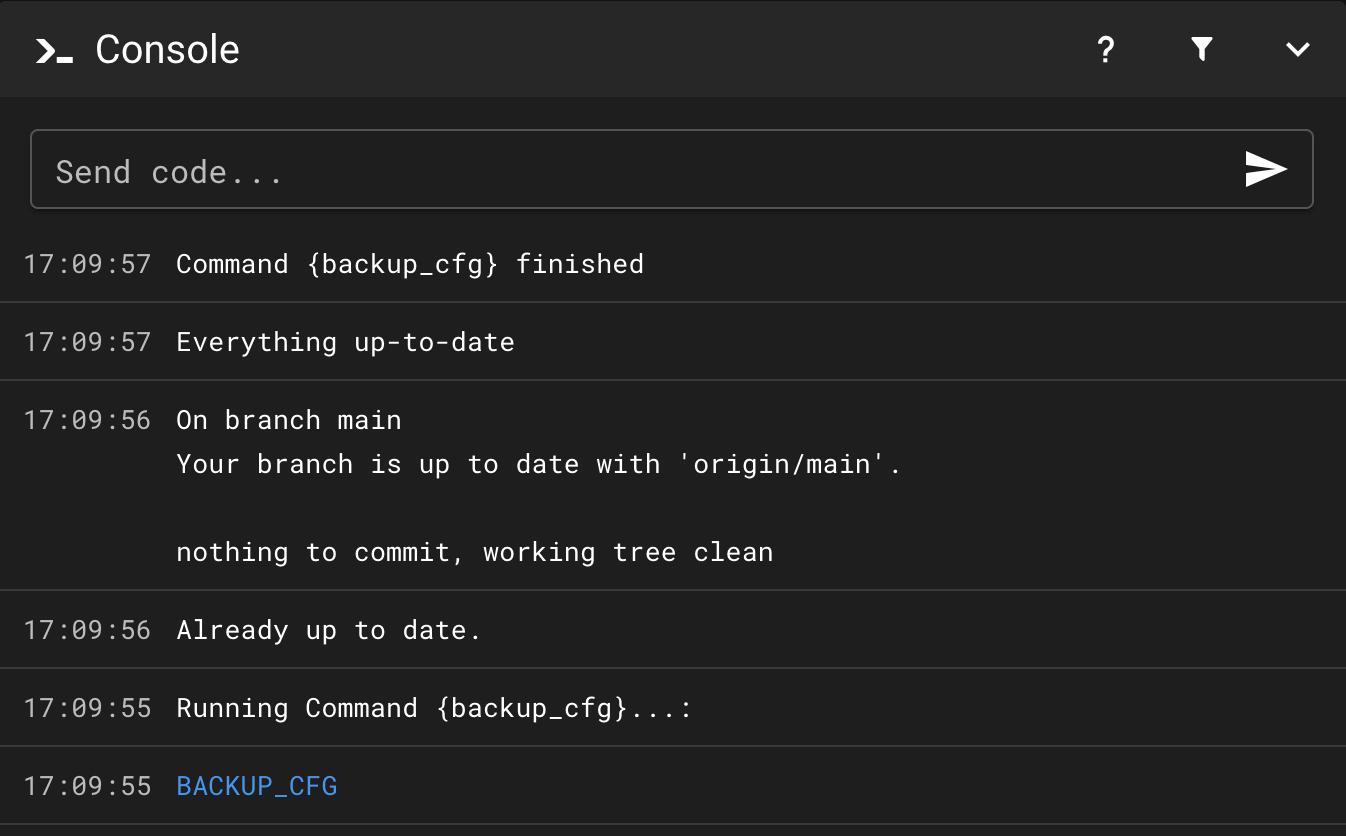Select the 'Command {backup_cfg} finished' log entry
1346x836 pixels.
(410, 264)
